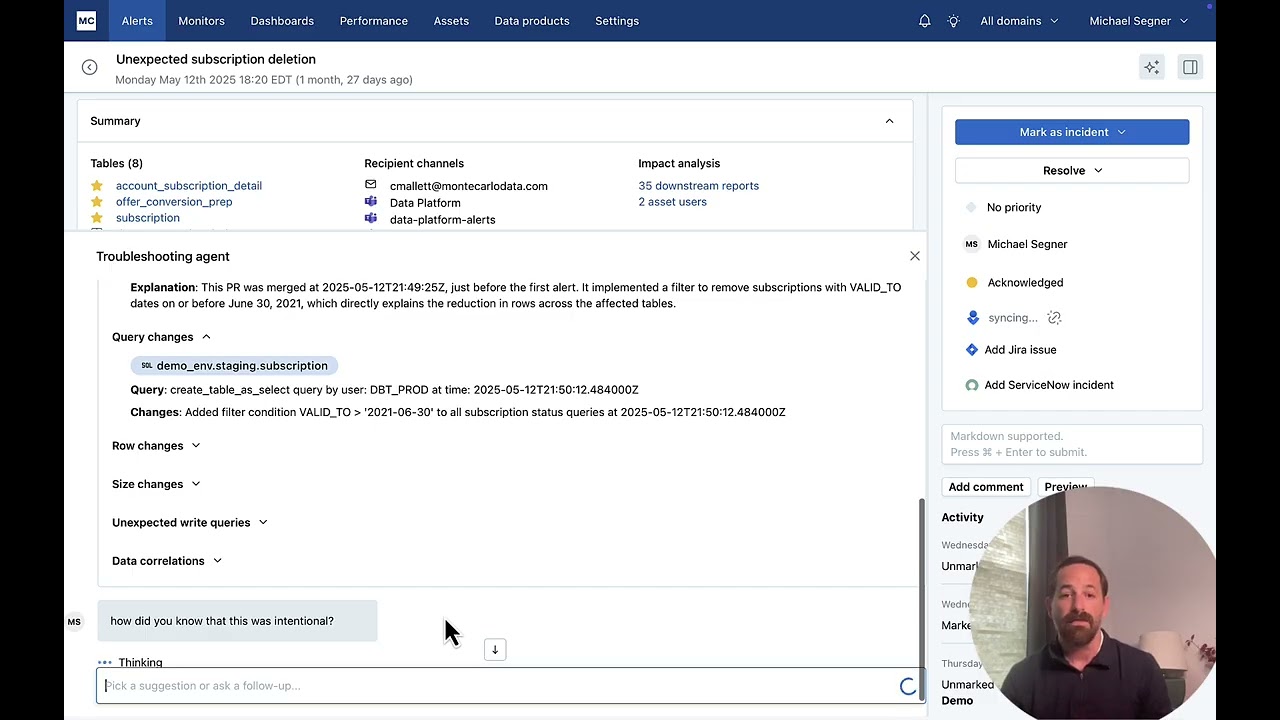Click the ServiceNow icon in the sidebar
Image resolution: width=1280 pixels, height=720 pixels.
tap(971, 385)
